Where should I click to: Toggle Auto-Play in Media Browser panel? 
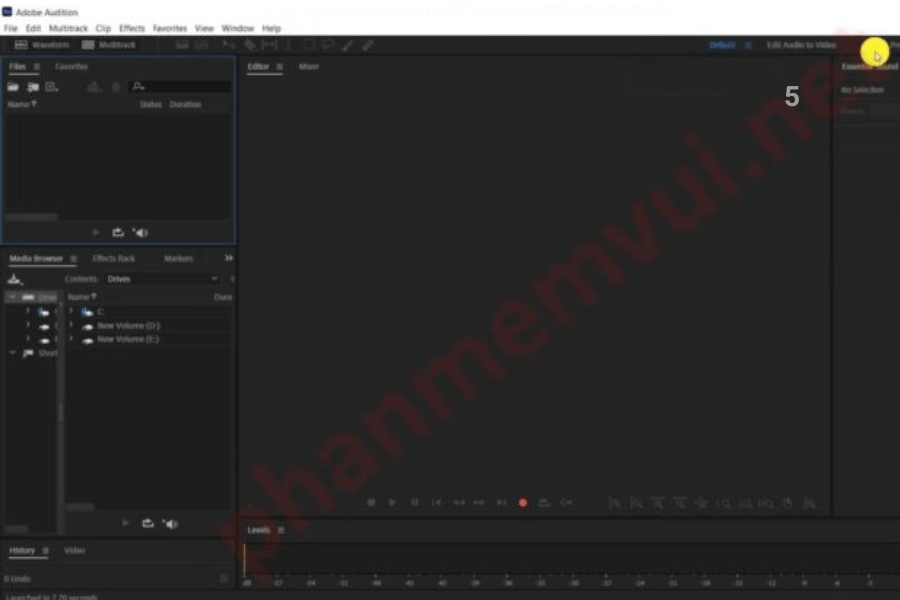click(x=169, y=523)
